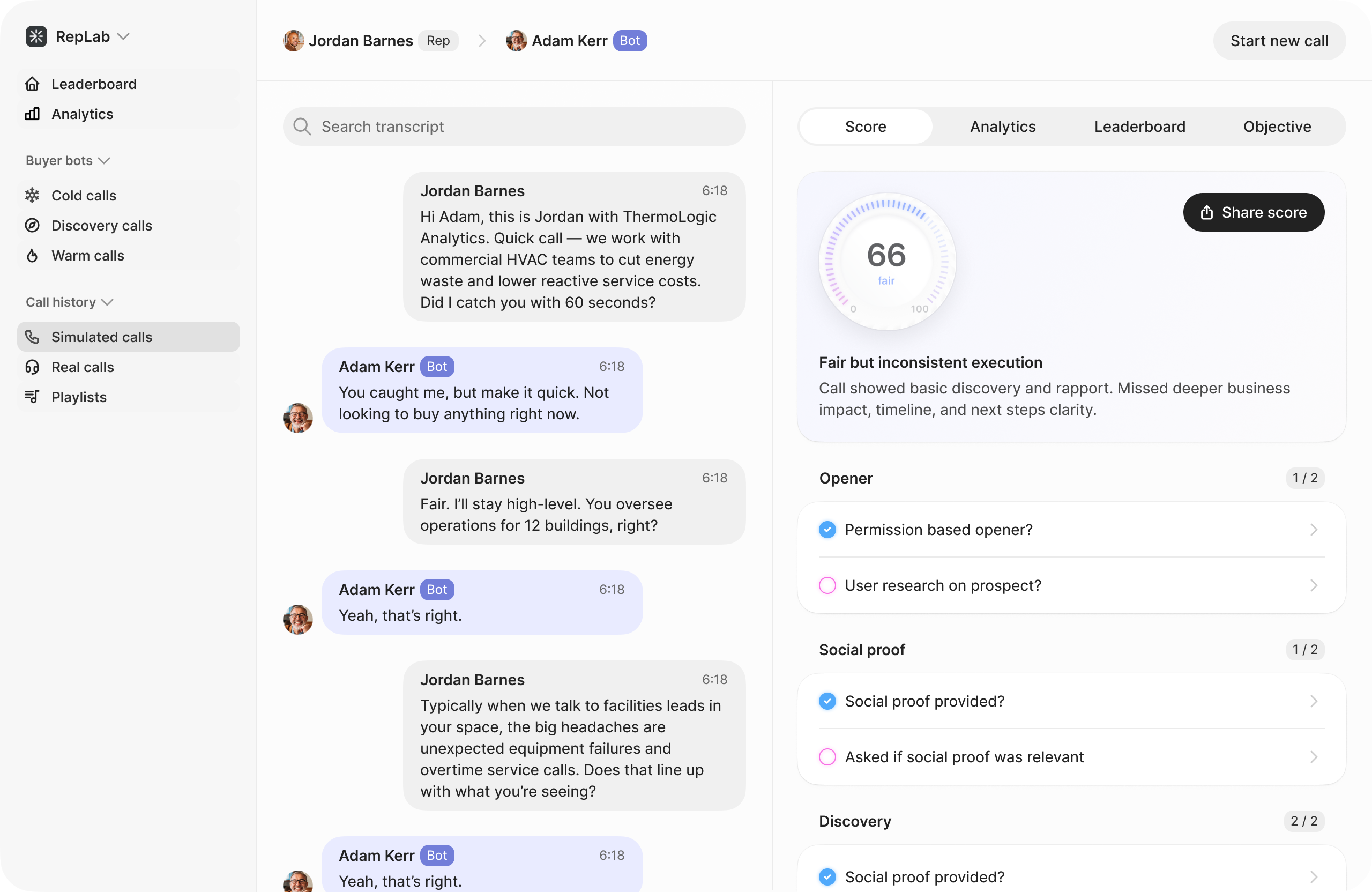Open Leaderboard via the home icon
This screenshot has width=1372, height=892.
32,84
